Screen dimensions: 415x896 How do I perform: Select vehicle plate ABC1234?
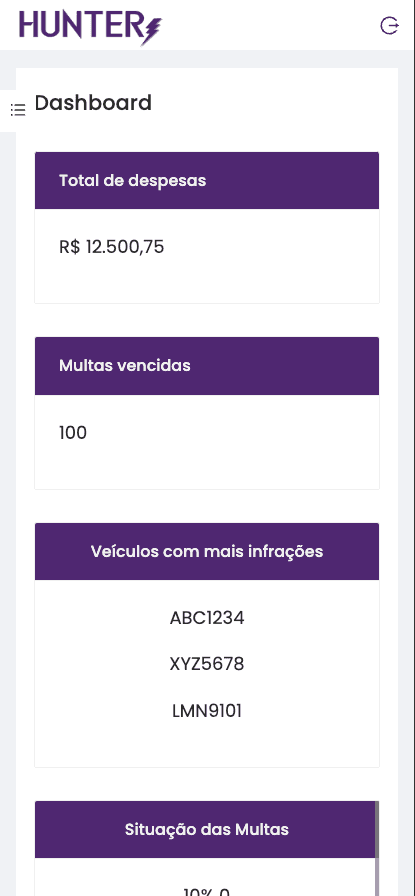click(x=207, y=618)
